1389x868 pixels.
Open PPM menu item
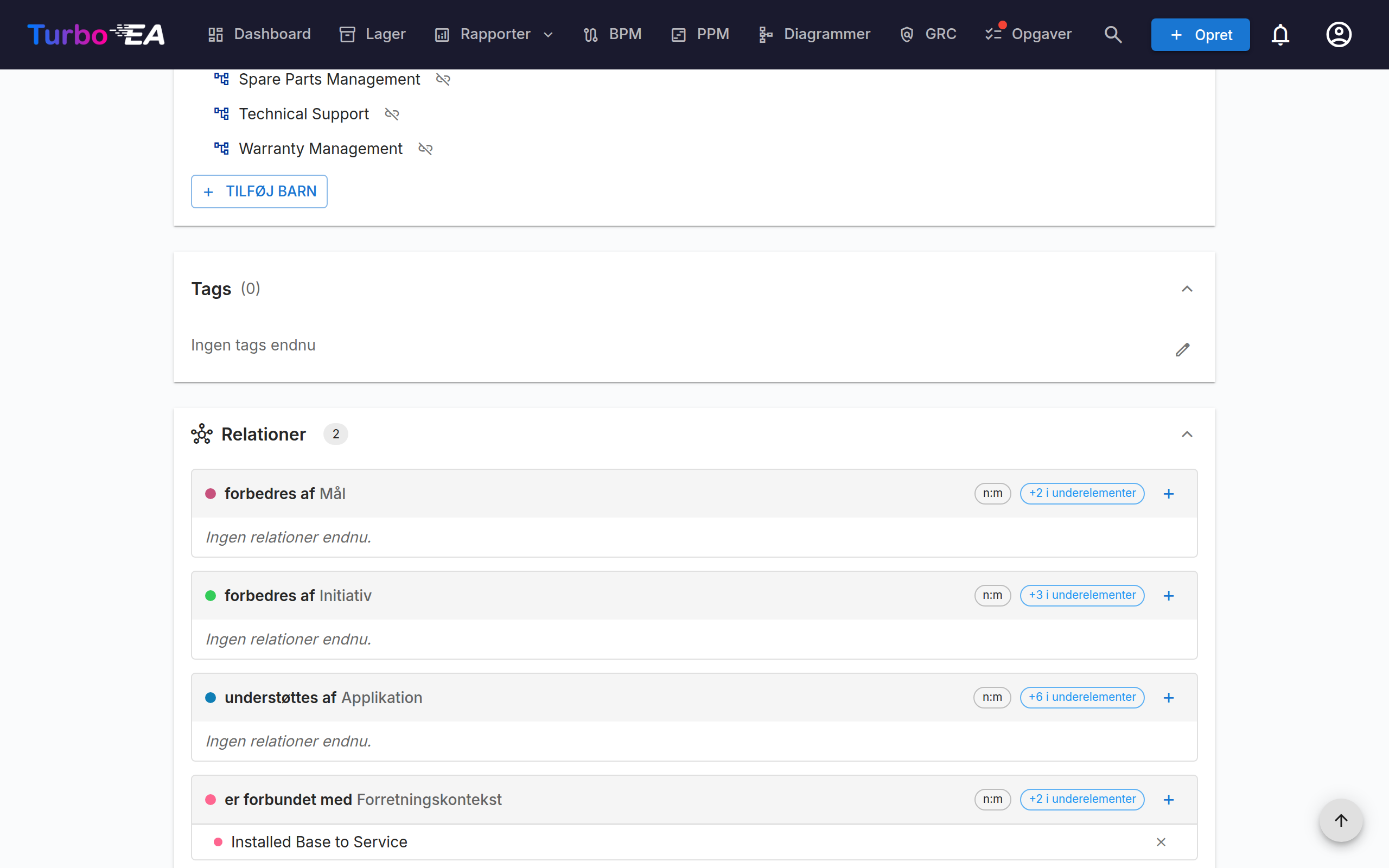pyautogui.click(x=700, y=34)
